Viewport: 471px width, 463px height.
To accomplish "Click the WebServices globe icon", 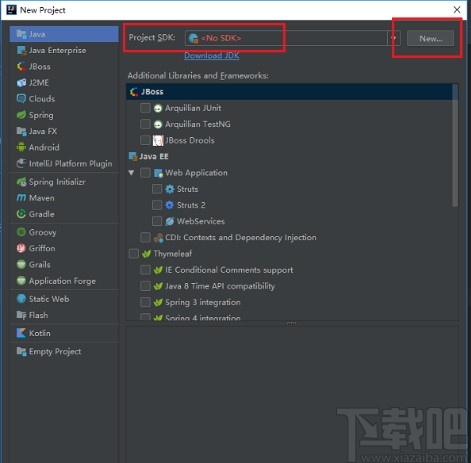I will click(x=170, y=221).
